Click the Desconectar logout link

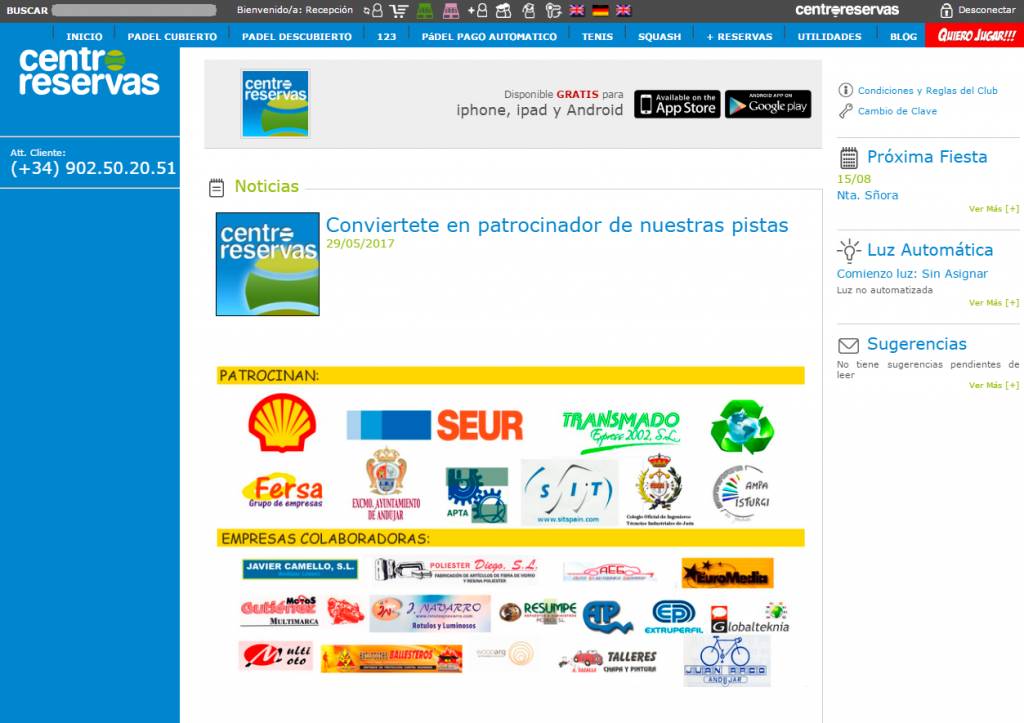(987, 10)
